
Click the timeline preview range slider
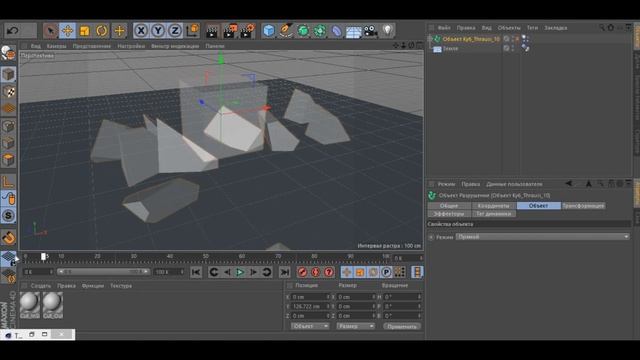click(103, 272)
